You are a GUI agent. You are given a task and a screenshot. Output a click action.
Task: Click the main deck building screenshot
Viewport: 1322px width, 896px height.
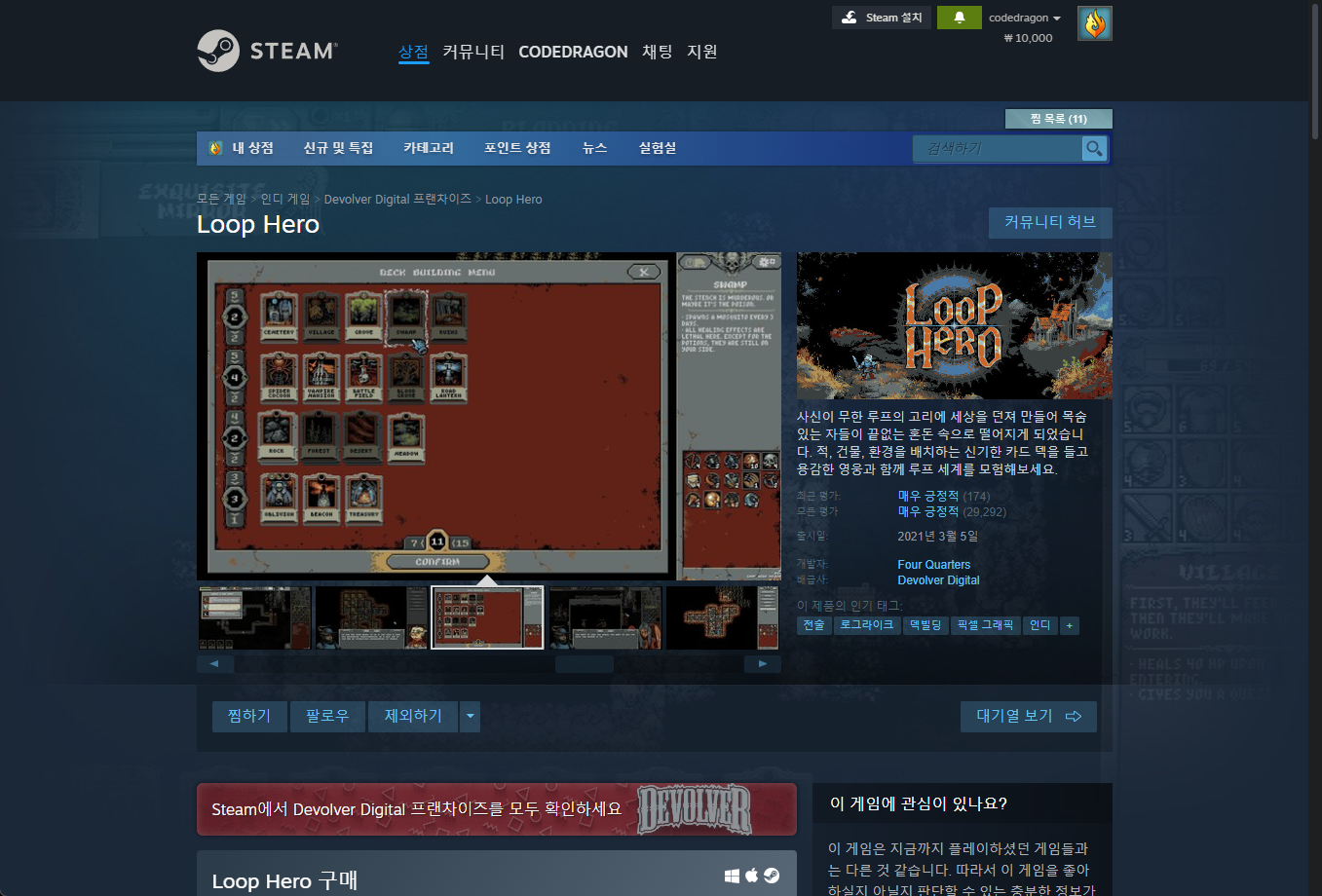pyautogui.click(x=489, y=417)
